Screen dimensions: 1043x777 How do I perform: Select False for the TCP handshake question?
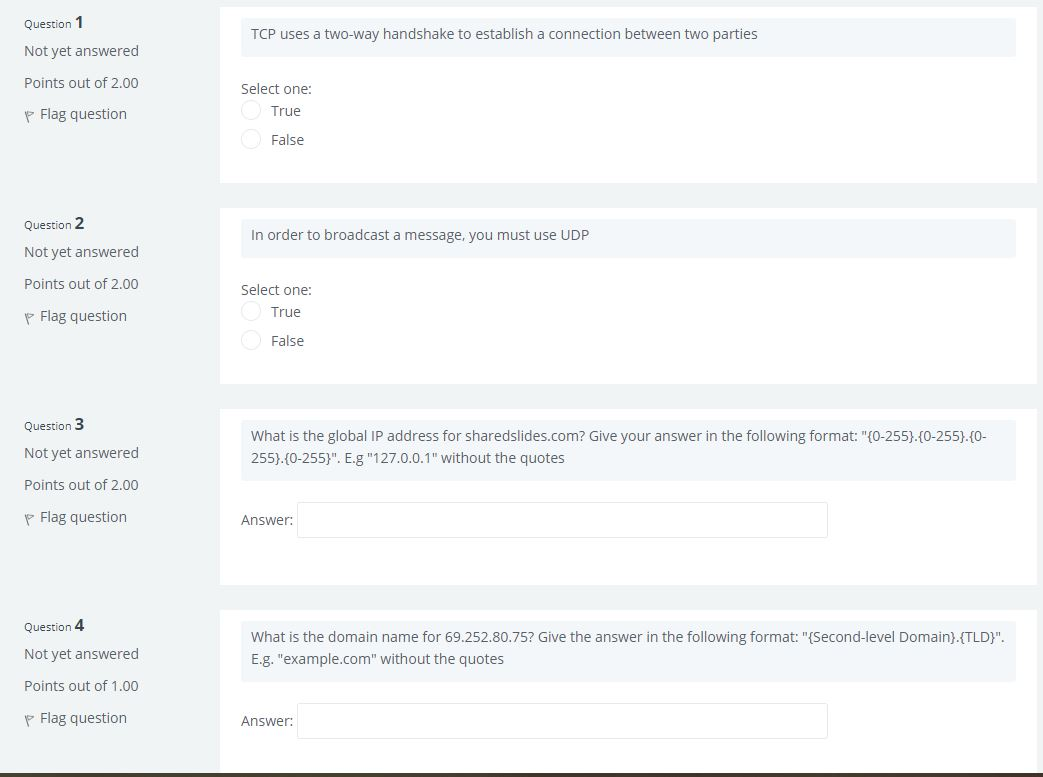[251, 139]
